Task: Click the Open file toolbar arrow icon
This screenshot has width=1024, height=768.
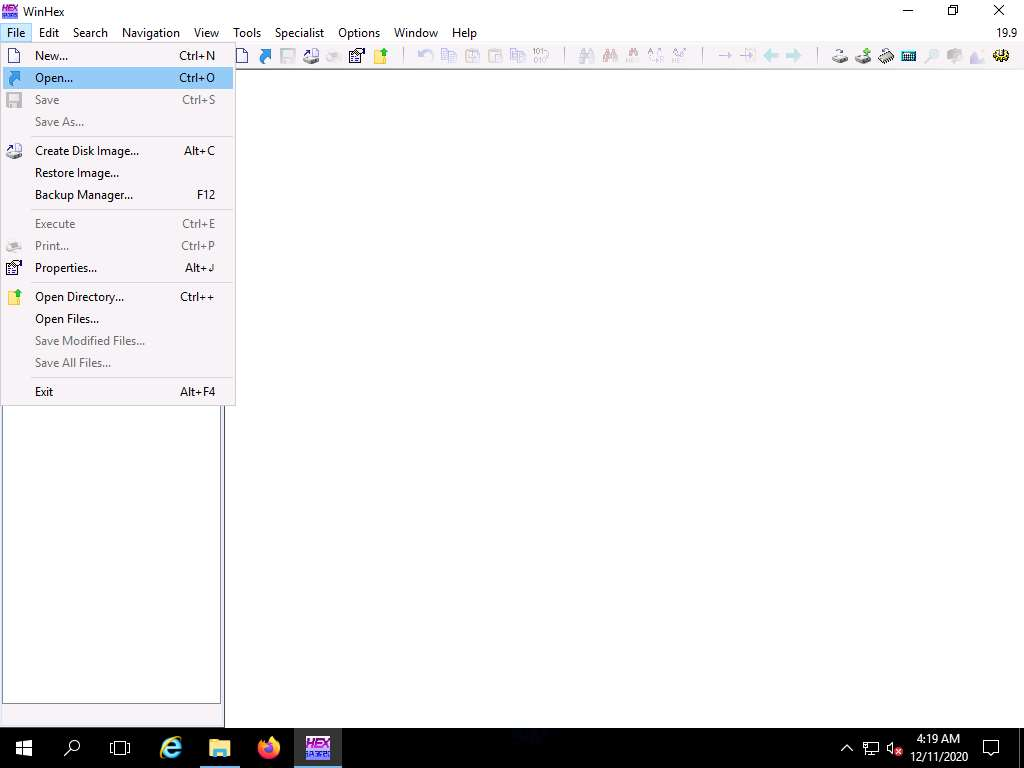Action: (x=265, y=56)
